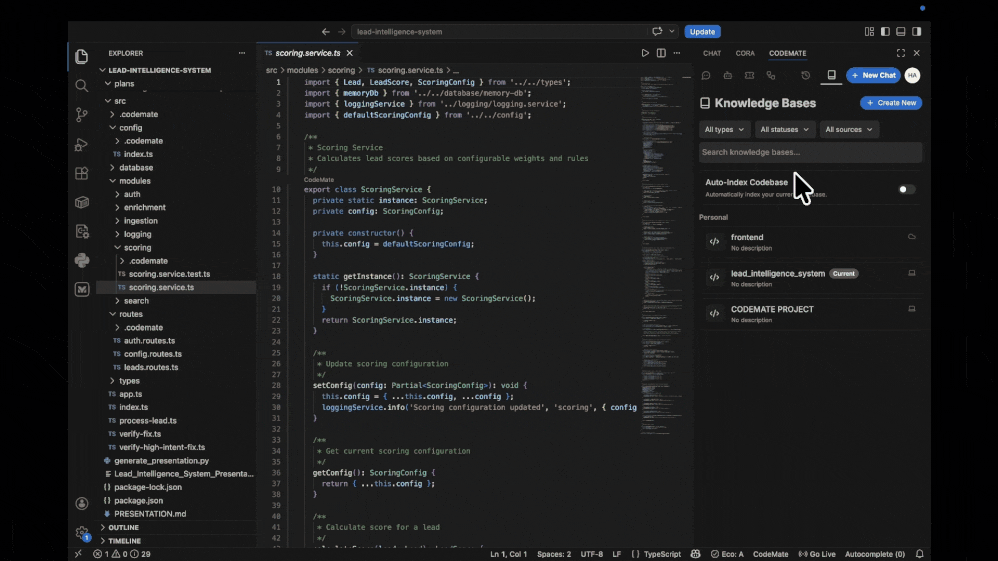This screenshot has width=998, height=561.
Task: Click the notifications bell in status bar
Action: point(919,554)
